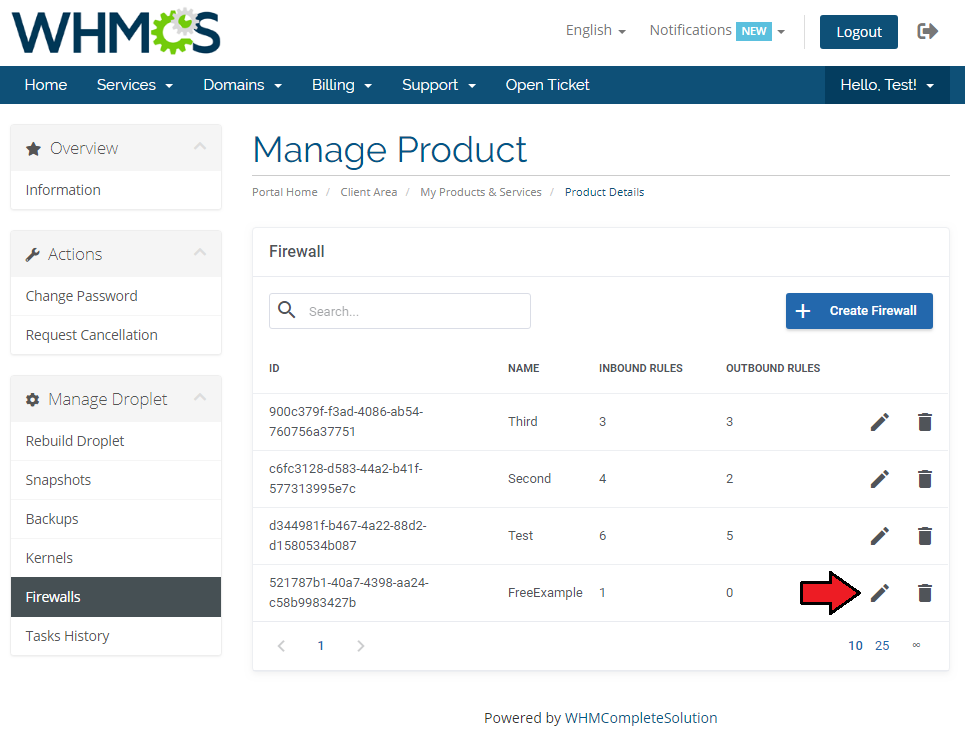Click ID d344981f-b467-4a22-88d2-d1580534b087

(x=348, y=536)
